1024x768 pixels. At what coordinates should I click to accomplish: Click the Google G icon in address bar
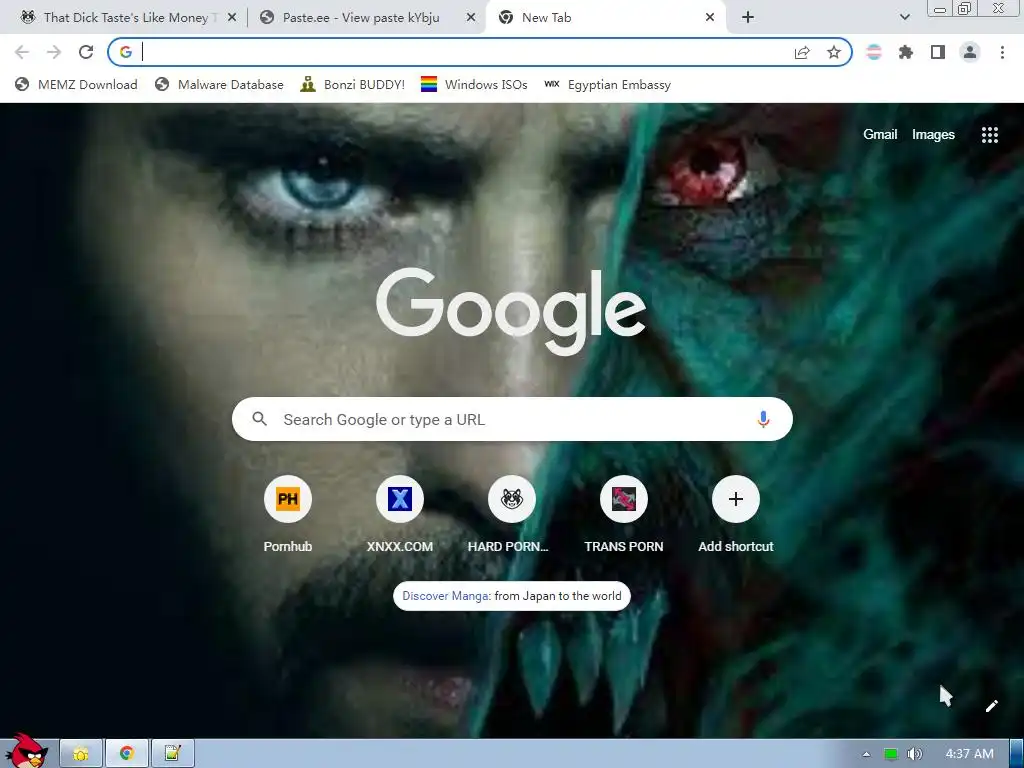pyautogui.click(x=125, y=52)
